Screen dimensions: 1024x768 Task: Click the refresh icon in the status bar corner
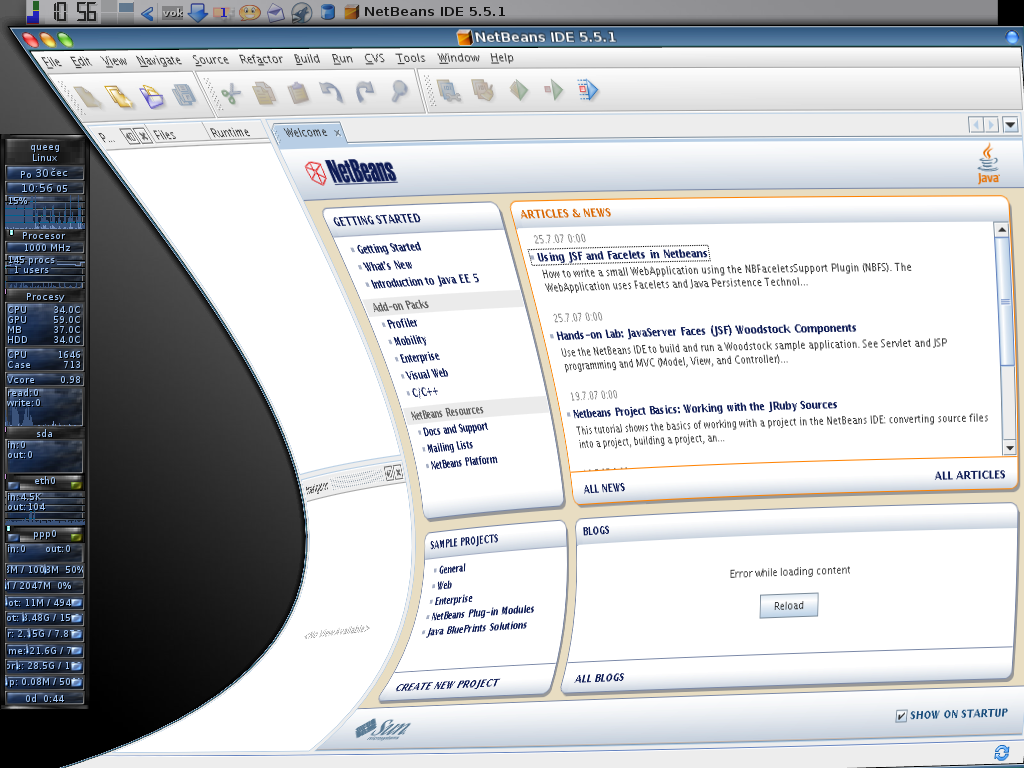coord(1001,752)
